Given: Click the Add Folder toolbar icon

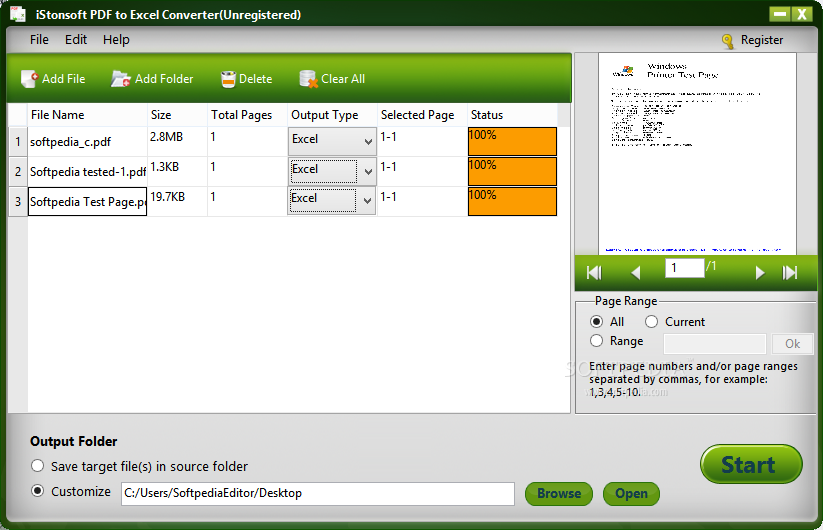Looking at the screenshot, I should tap(121, 79).
